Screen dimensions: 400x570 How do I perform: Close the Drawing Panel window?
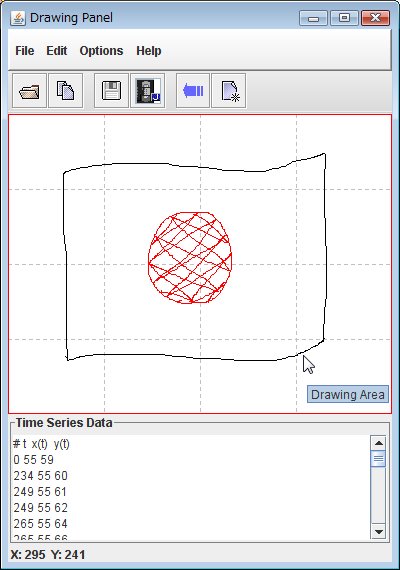click(375, 18)
